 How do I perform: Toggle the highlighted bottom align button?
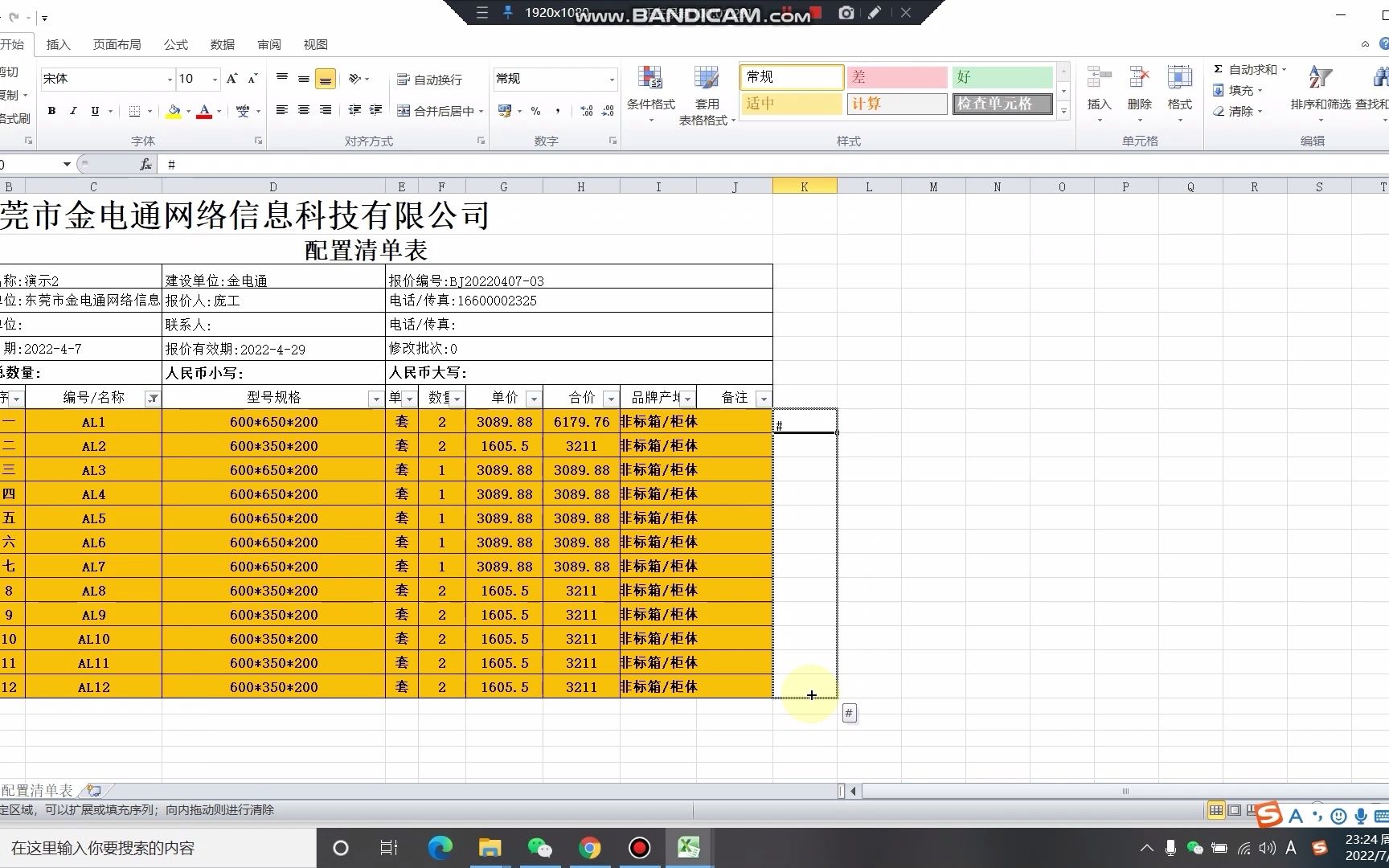(x=326, y=79)
